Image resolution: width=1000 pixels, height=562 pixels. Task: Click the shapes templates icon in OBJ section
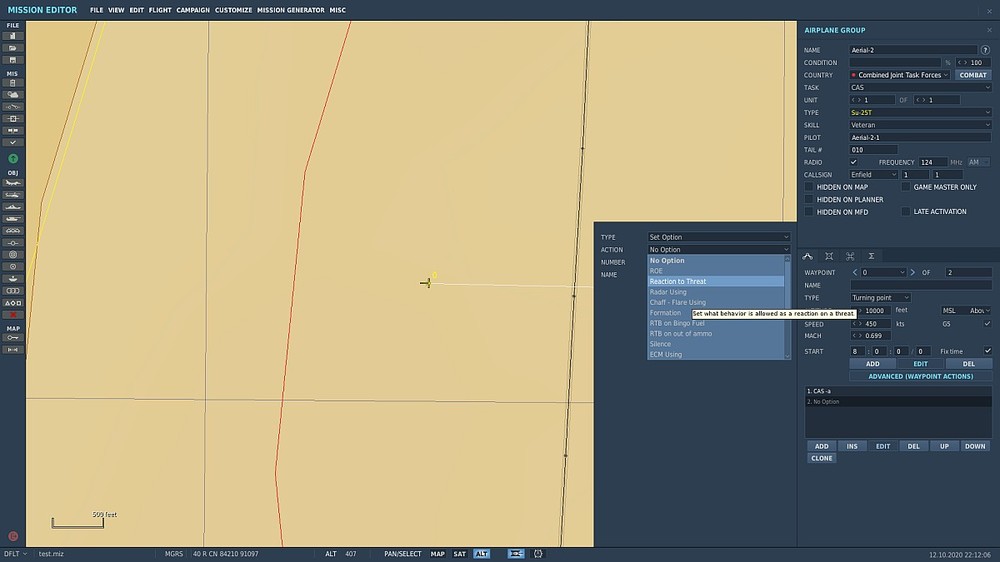(13, 303)
